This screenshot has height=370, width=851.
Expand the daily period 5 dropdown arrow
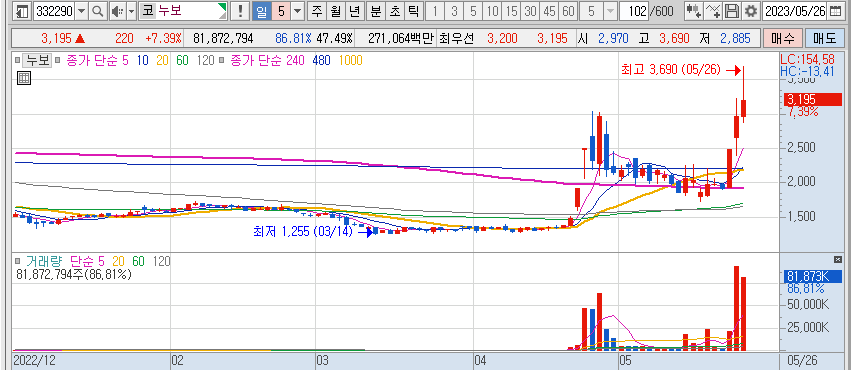click(x=298, y=11)
